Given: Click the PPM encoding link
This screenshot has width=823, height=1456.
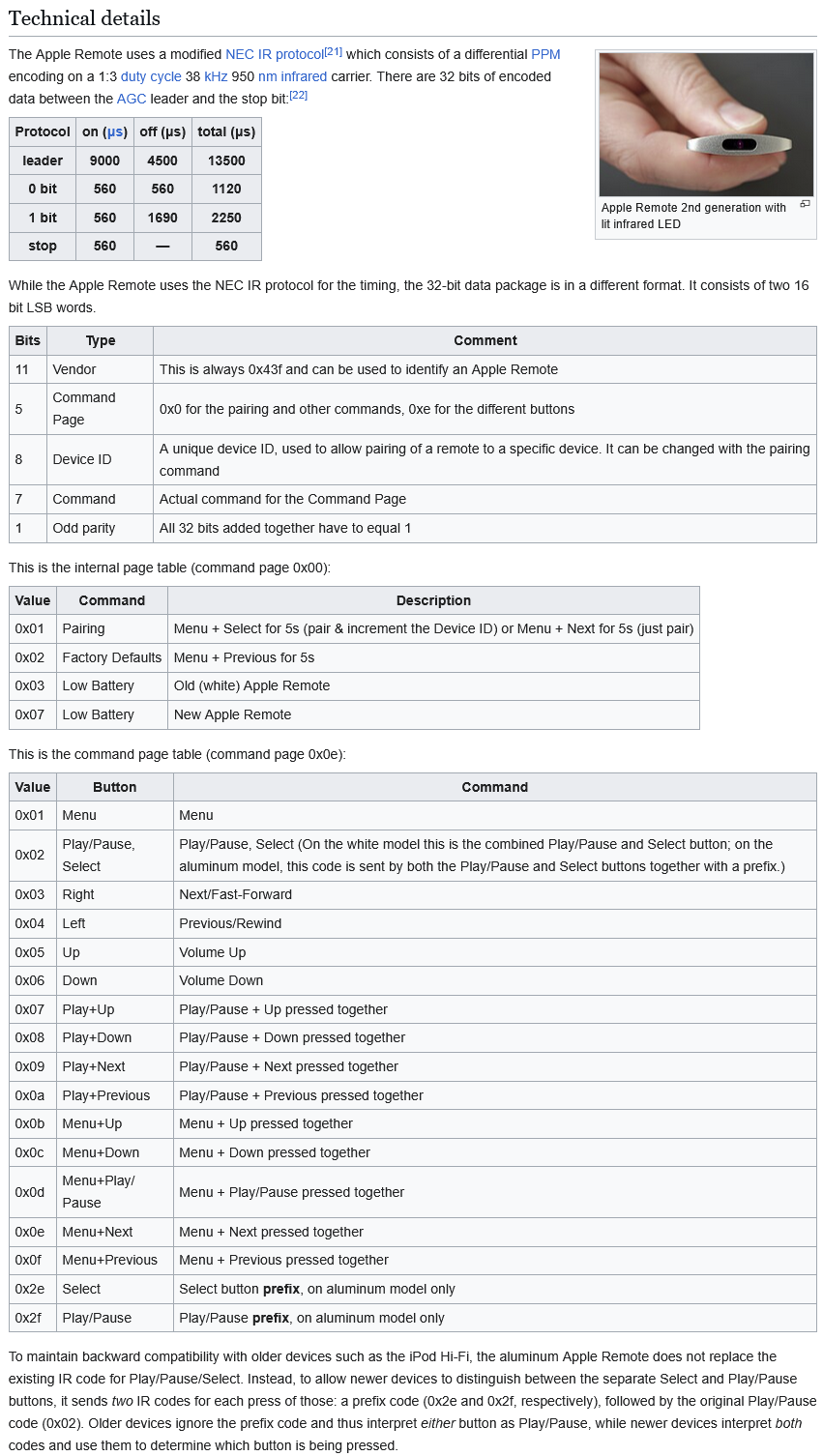Looking at the screenshot, I should [545, 55].
